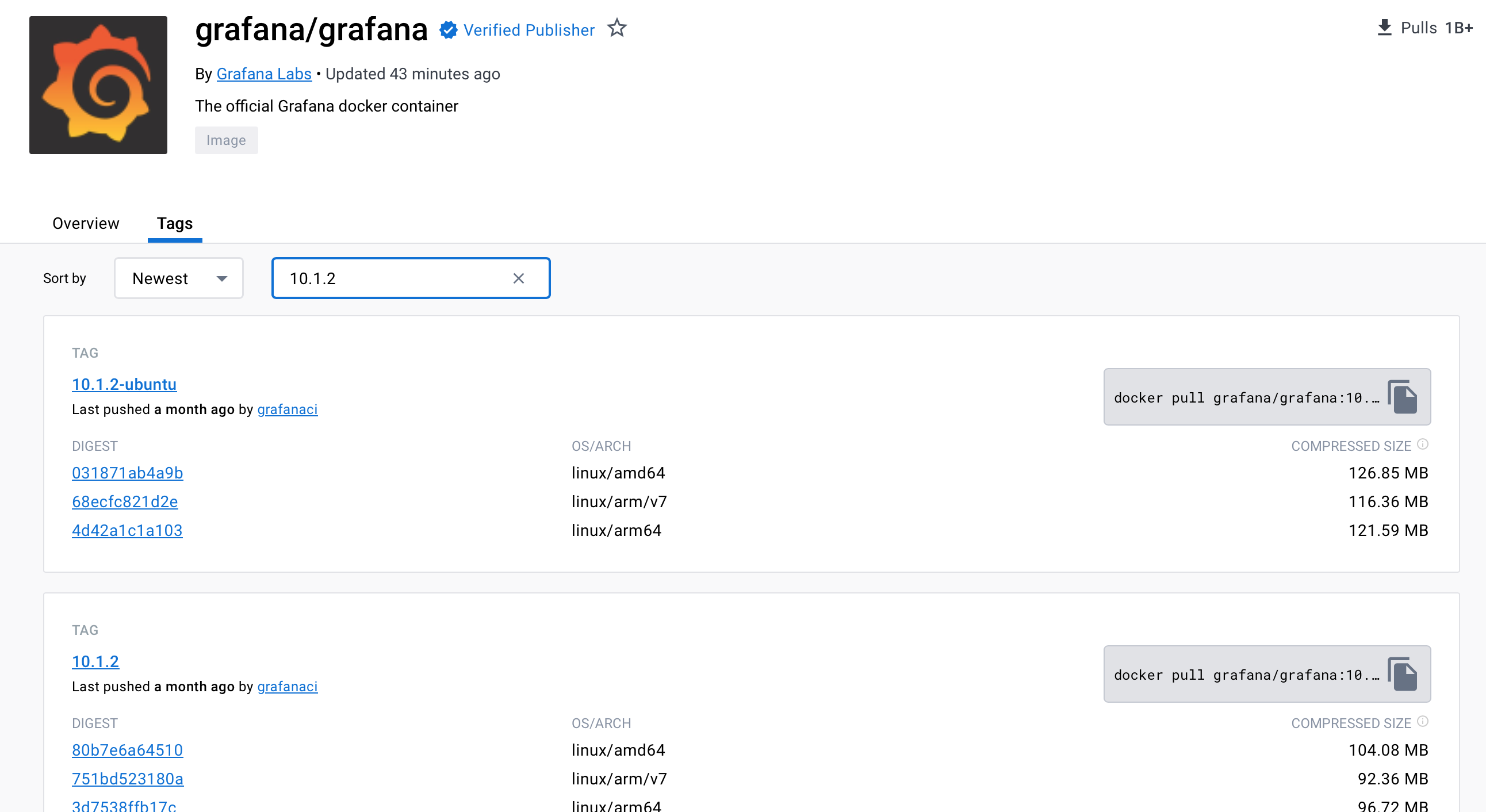Open the 10.1.2-ubuntu tag details

click(124, 384)
